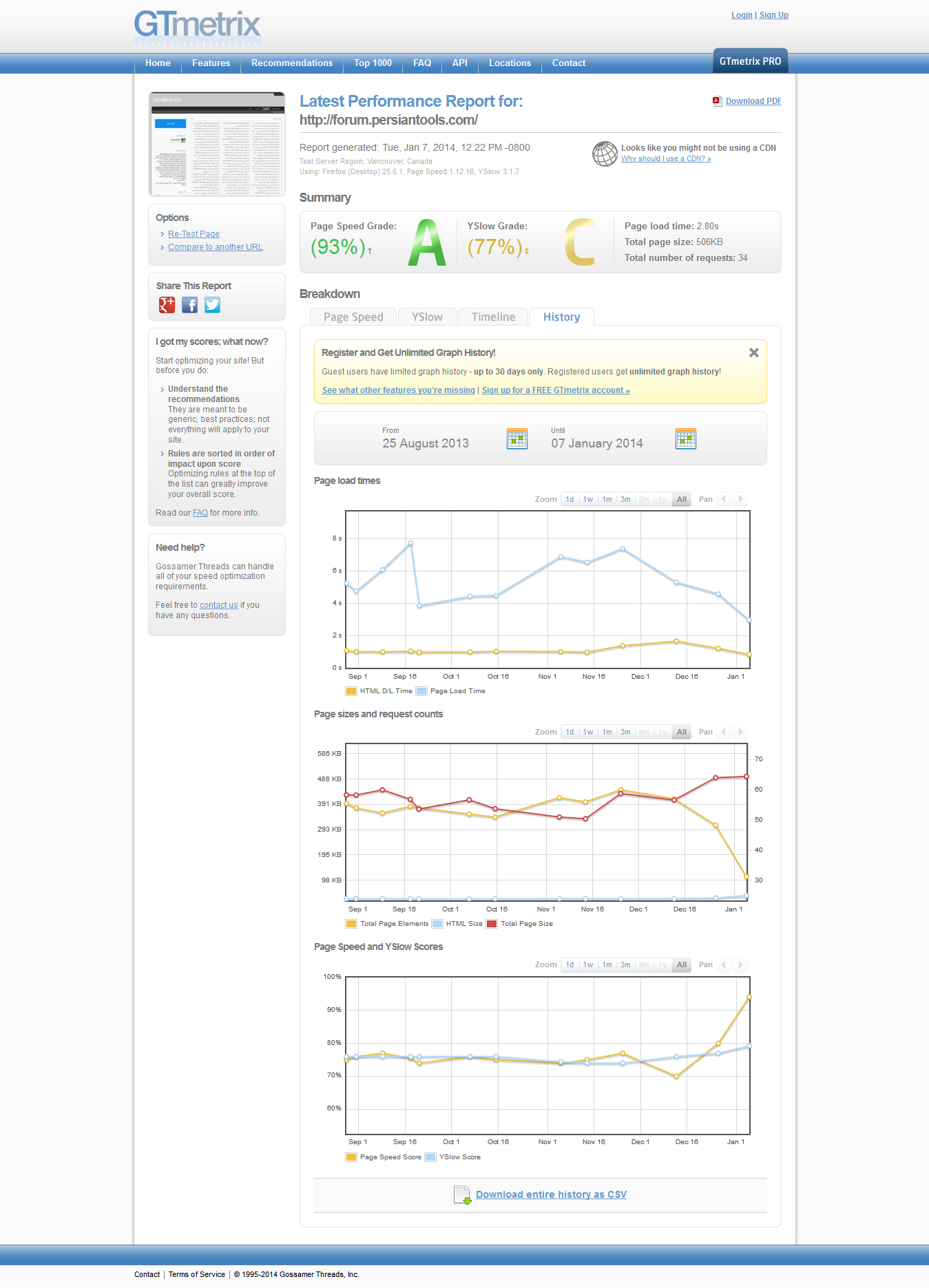Click the Re-Test Page link

coord(194,234)
